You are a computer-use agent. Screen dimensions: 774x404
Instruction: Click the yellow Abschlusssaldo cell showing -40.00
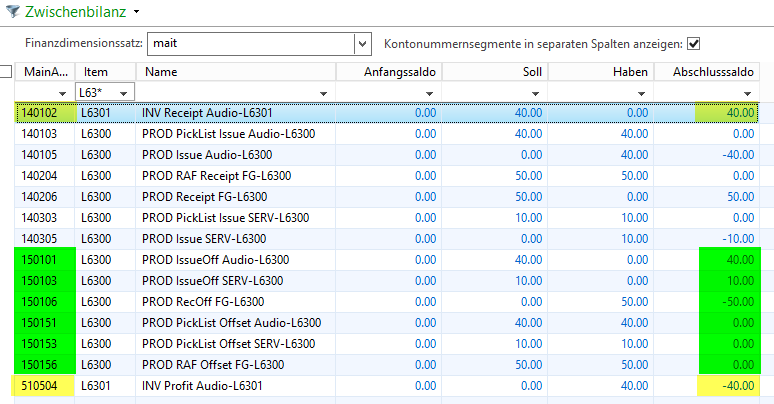tap(726, 386)
